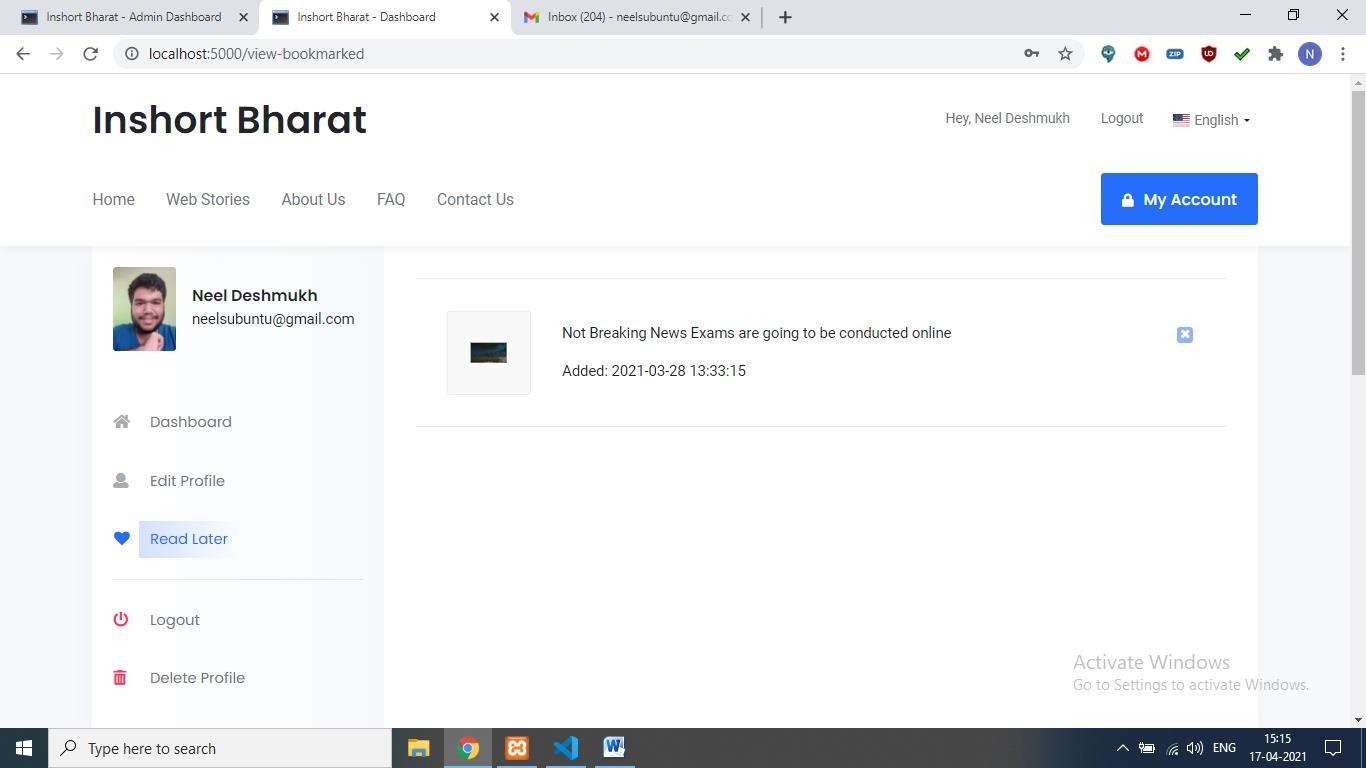Go to the Home menu item
This screenshot has height=768, width=1366.
pyautogui.click(x=114, y=200)
